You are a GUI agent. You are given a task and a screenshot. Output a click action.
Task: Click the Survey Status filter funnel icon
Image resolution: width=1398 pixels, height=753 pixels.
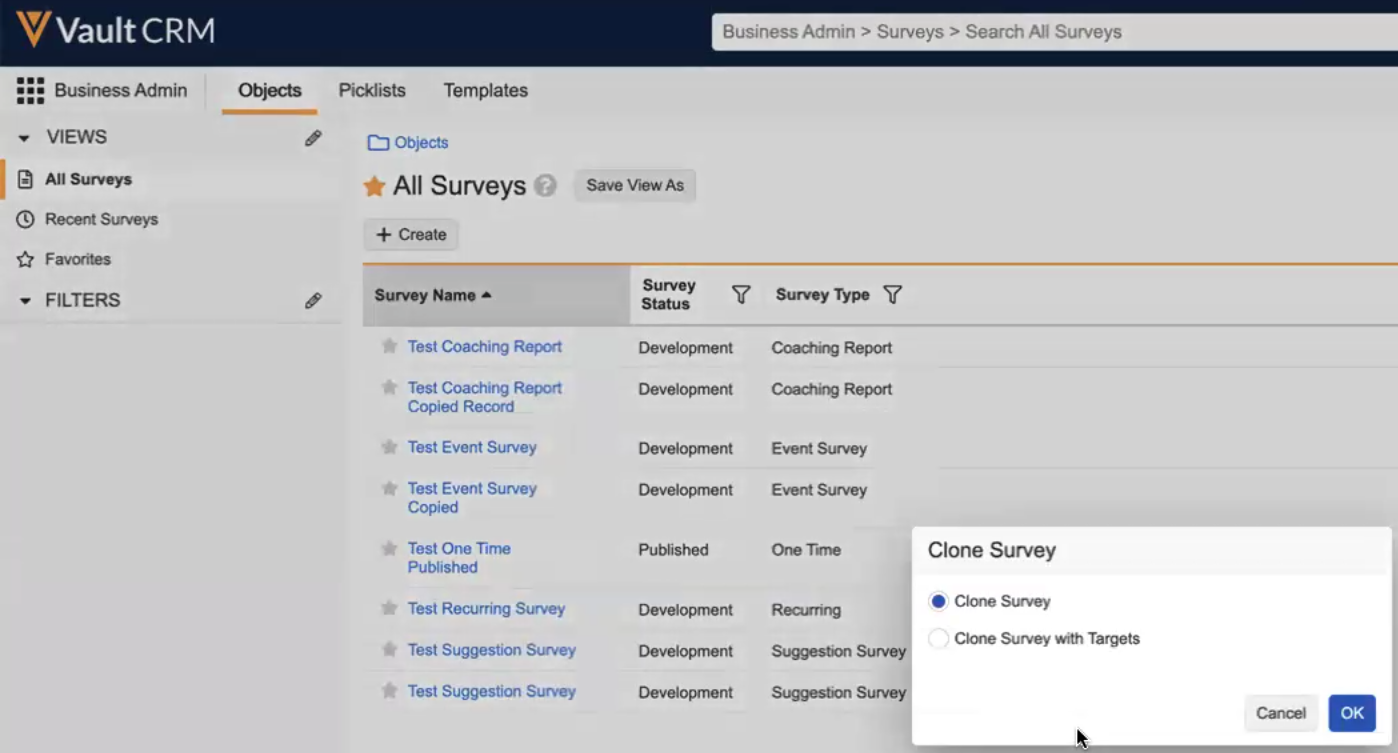741,295
